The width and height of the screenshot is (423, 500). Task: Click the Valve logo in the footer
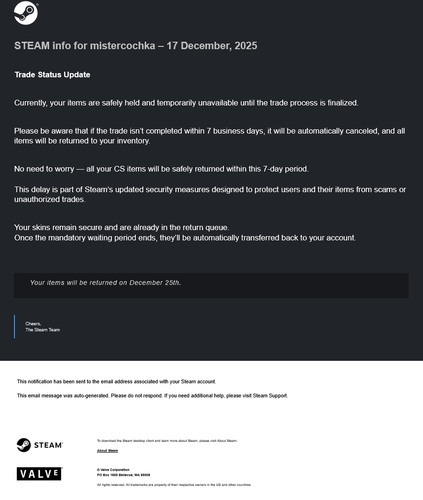pos(39,474)
